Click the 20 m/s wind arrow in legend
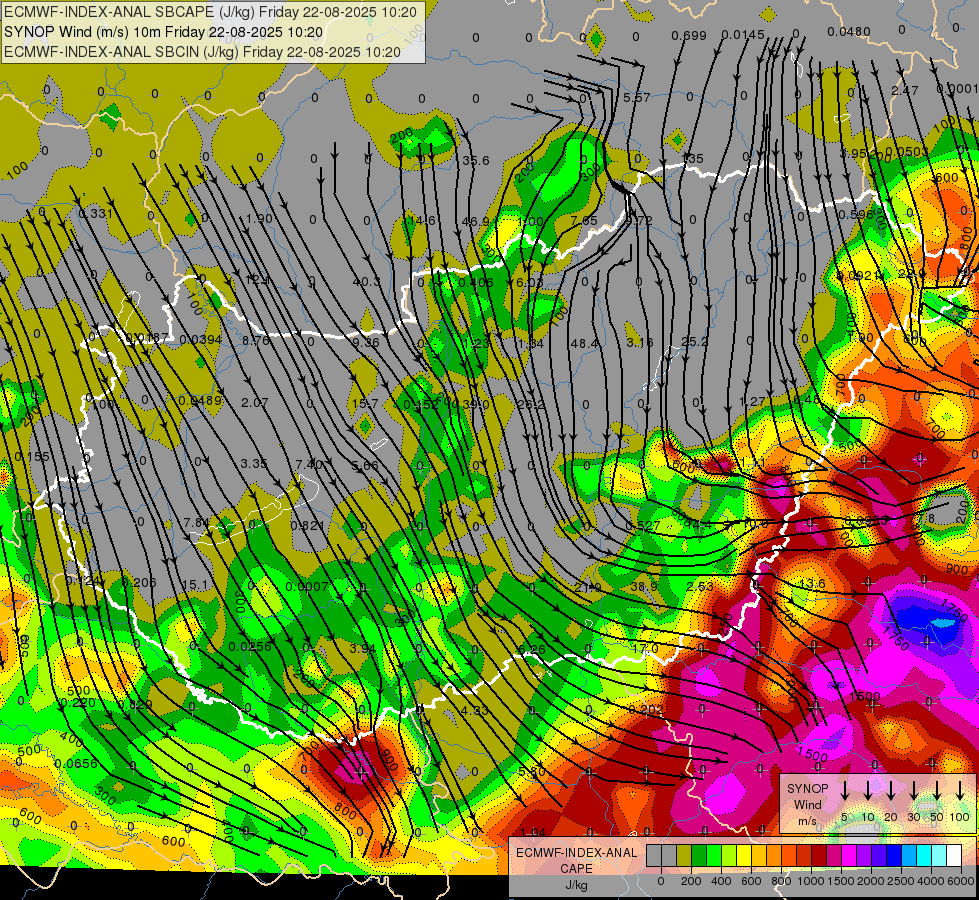 pyautogui.click(x=891, y=790)
